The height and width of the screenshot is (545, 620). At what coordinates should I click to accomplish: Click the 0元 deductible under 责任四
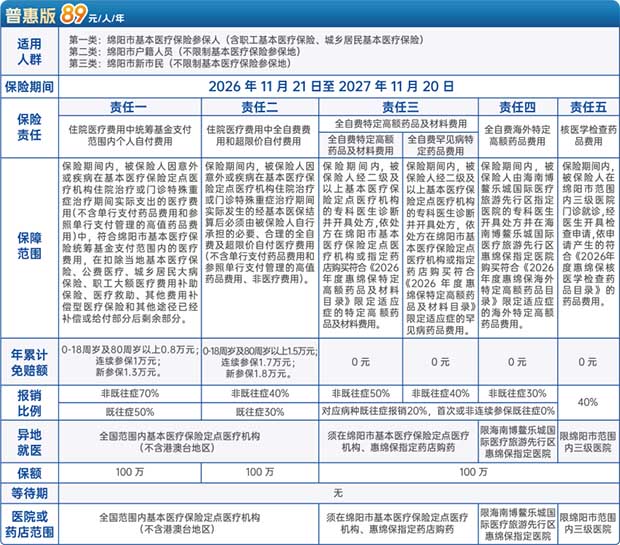517,362
